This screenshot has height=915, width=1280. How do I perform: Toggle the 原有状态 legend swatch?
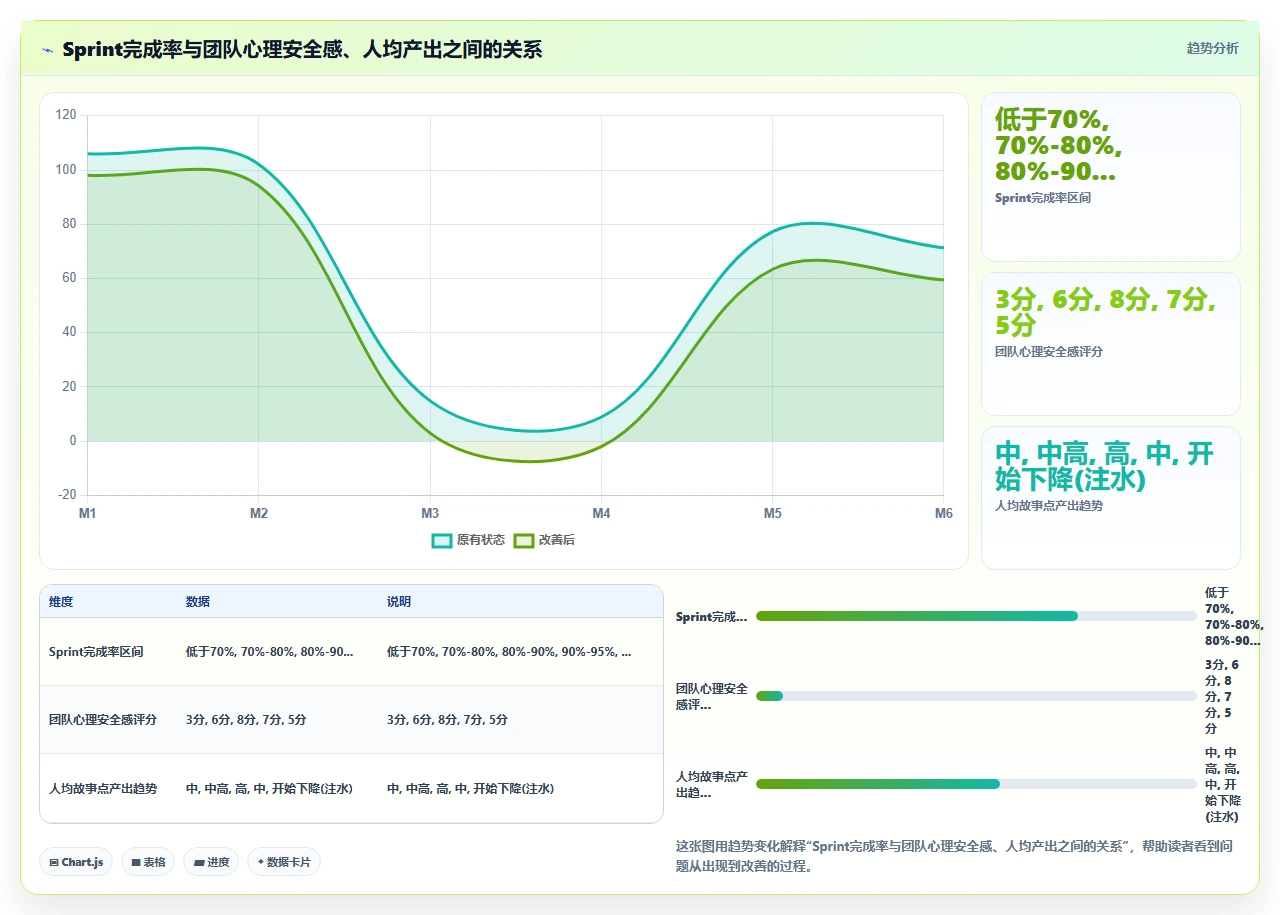pos(443,541)
